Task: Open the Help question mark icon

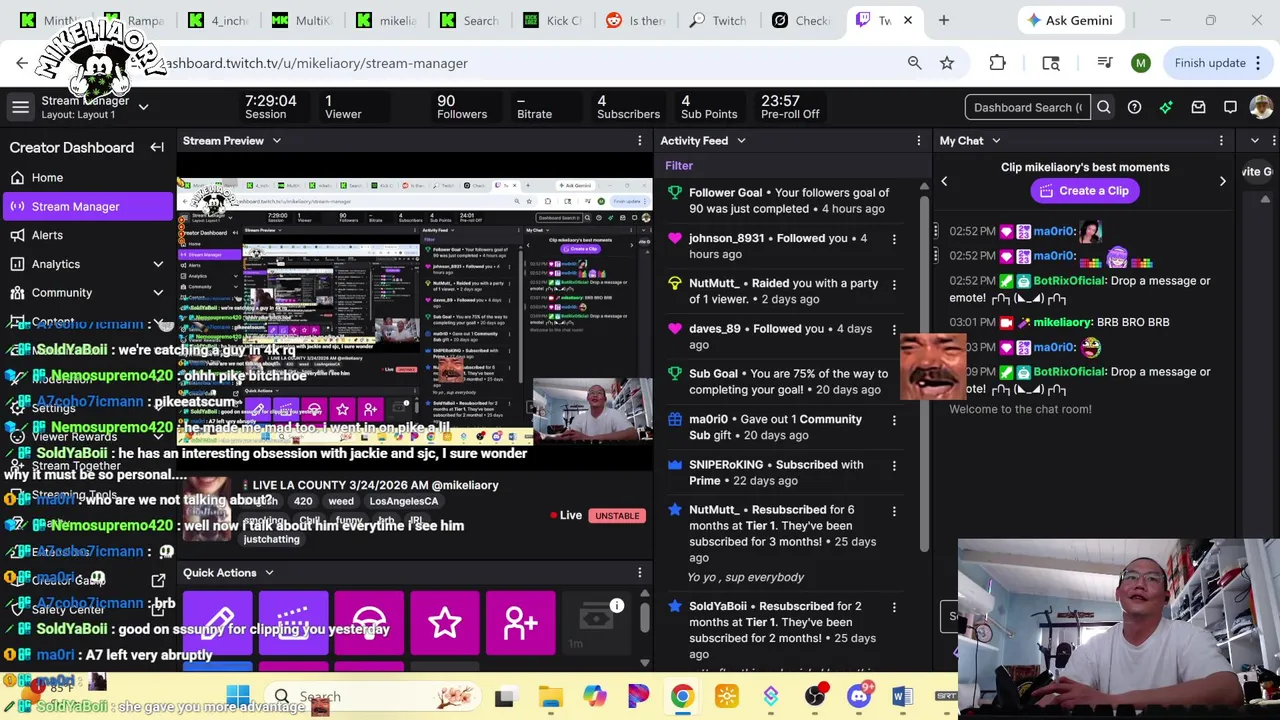Action: (x=1134, y=107)
